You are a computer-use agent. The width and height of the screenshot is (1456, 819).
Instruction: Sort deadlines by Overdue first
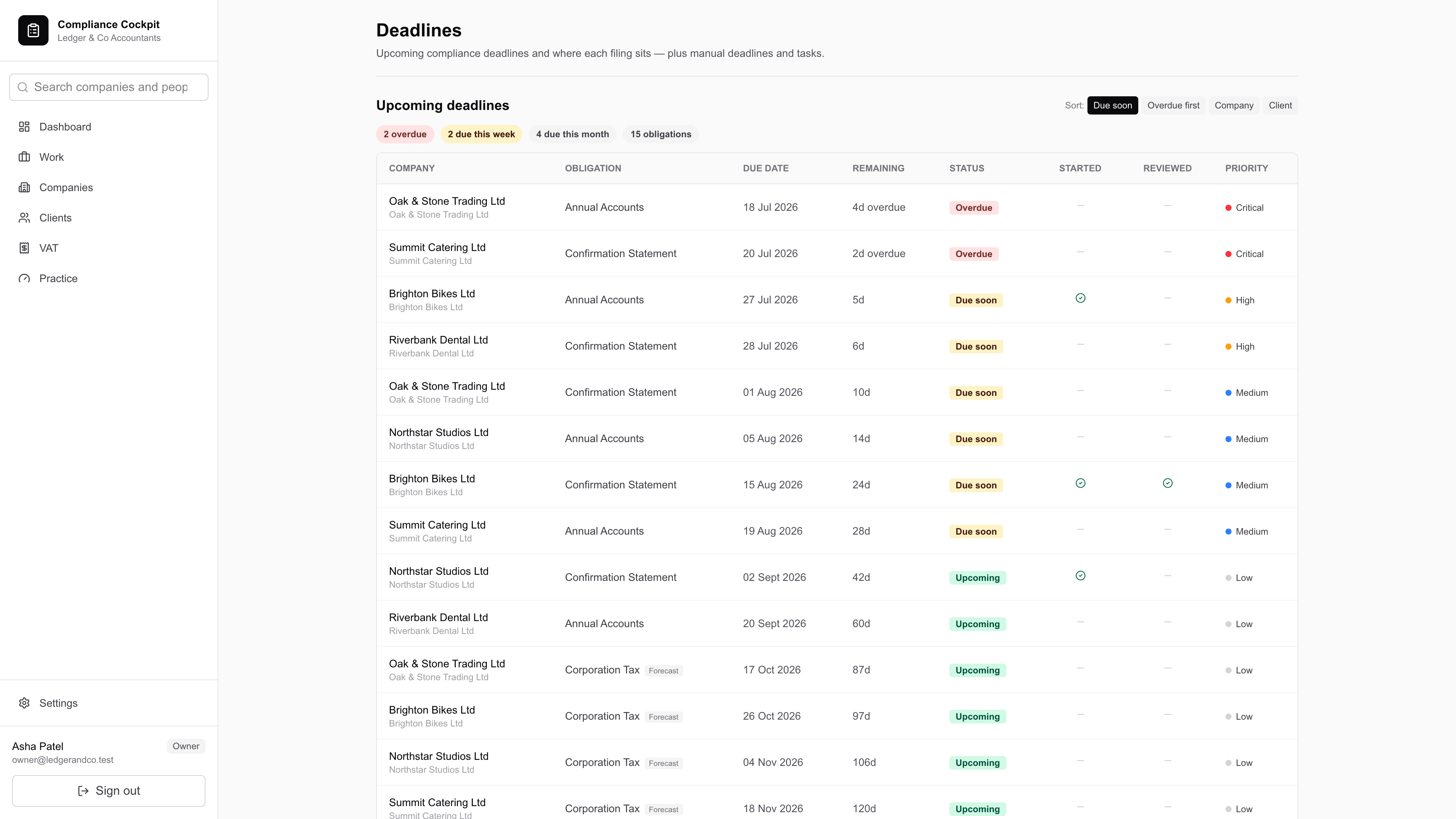click(x=1174, y=106)
